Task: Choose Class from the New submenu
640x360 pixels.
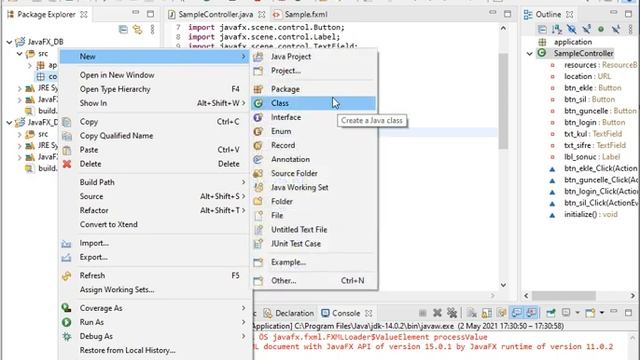Action: [313, 103]
